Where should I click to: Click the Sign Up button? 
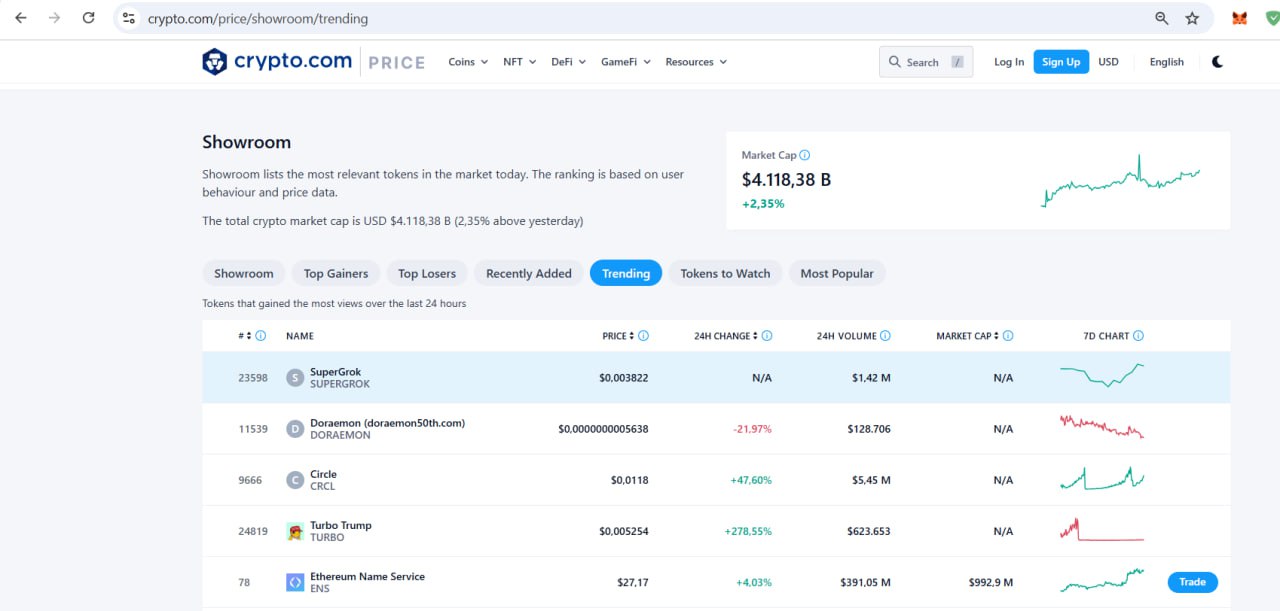1061,62
